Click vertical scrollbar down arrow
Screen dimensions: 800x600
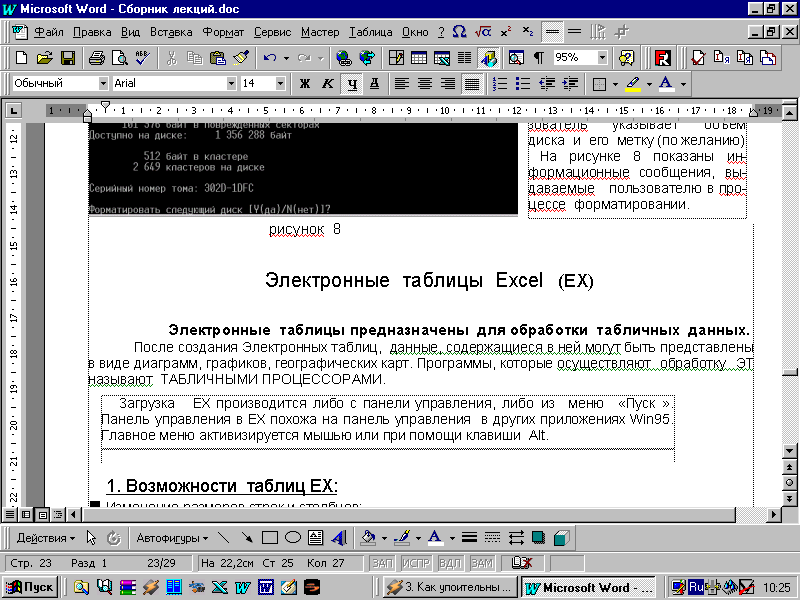click(x=789, y=451)
